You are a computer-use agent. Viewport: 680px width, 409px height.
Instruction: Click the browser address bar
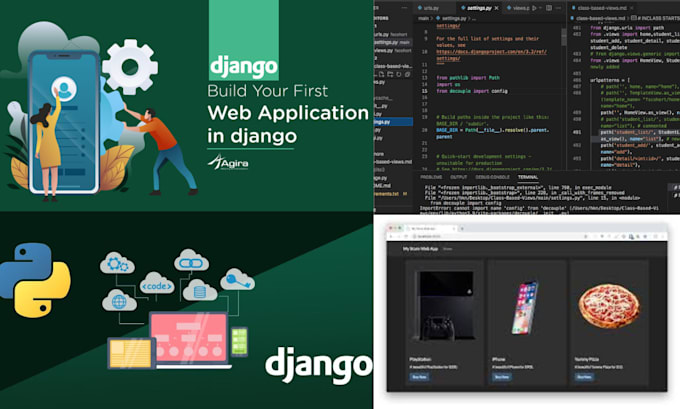[x=499, y=236]
